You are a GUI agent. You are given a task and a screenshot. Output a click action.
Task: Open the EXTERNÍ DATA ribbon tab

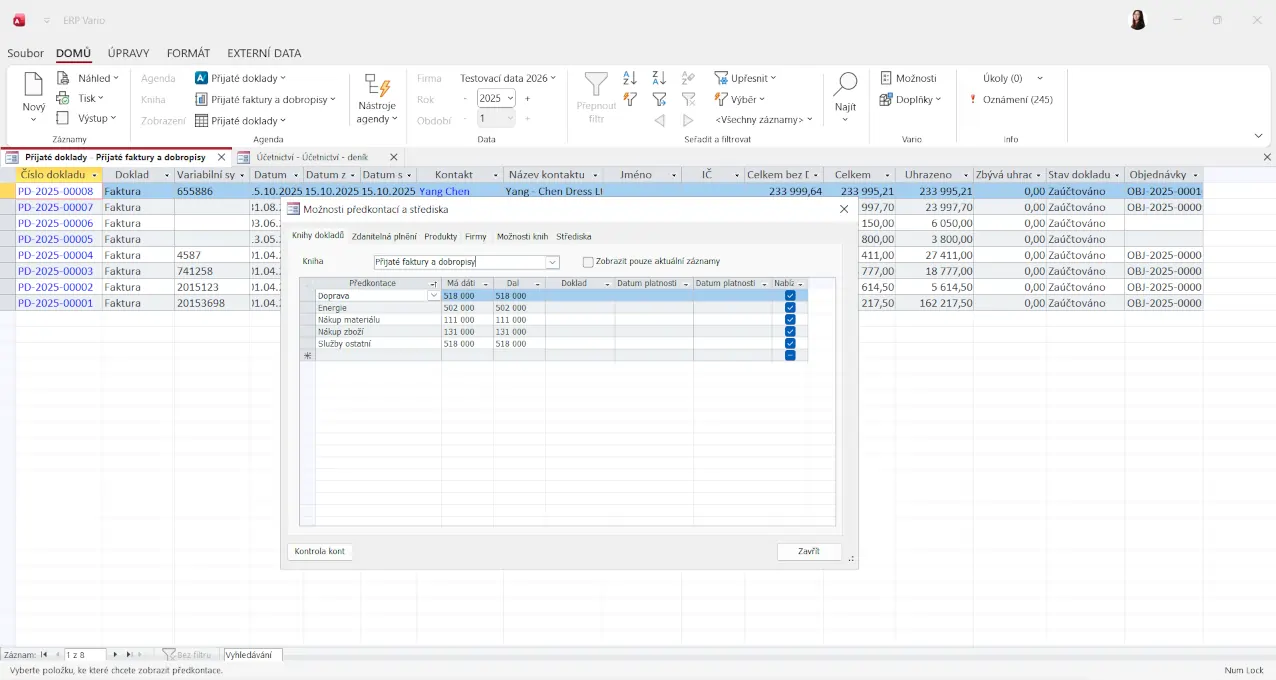click(x=264, y=53)
